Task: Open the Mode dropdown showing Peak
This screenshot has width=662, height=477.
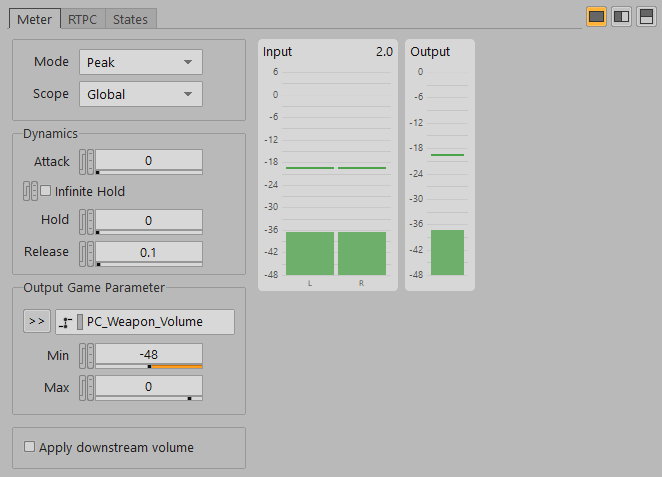Action: 140,62
